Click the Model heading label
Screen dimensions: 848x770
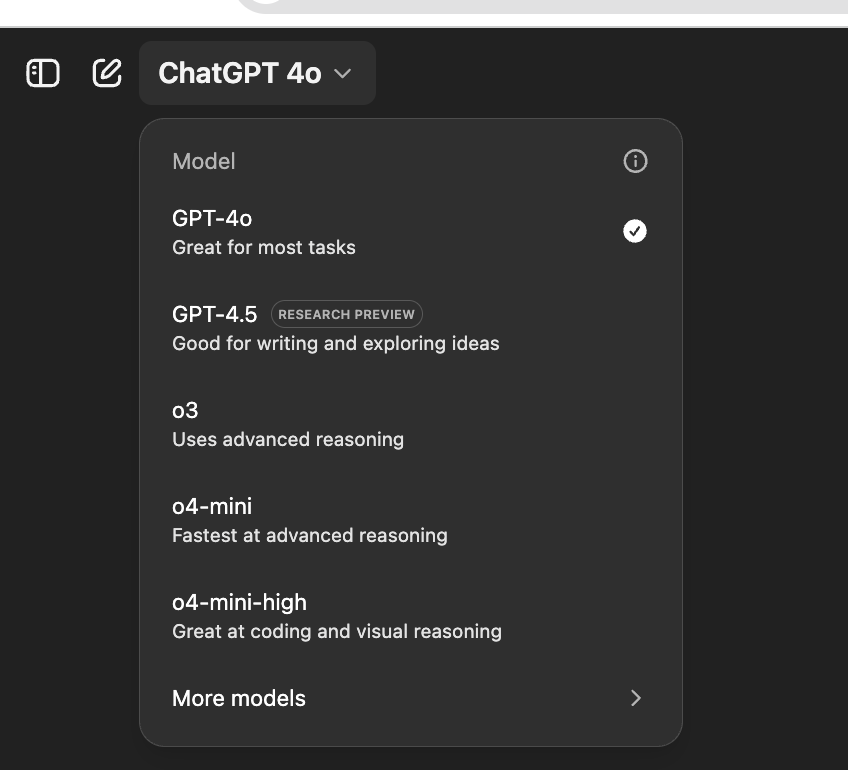[x=203, y=161]
